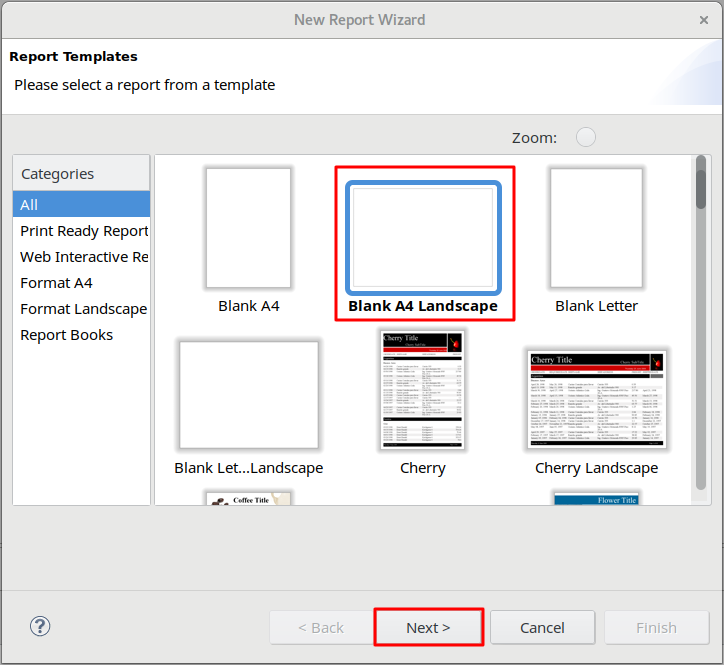This screenshot has height=665, width=724.
Task: Adjust the Zoom slider knob
Action: click(586, 138)
